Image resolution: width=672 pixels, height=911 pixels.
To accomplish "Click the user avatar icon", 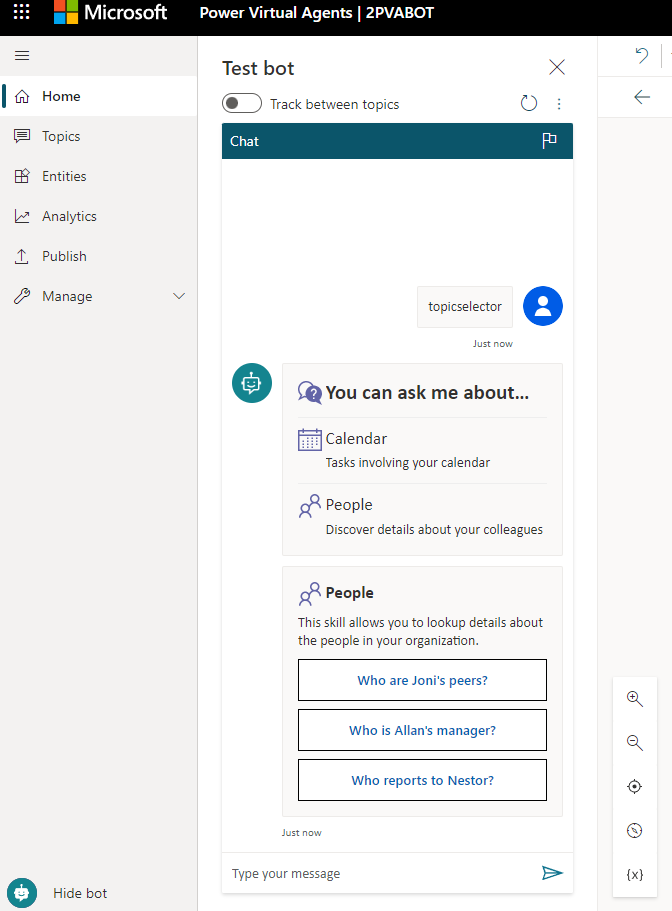I will coord(543,306).
